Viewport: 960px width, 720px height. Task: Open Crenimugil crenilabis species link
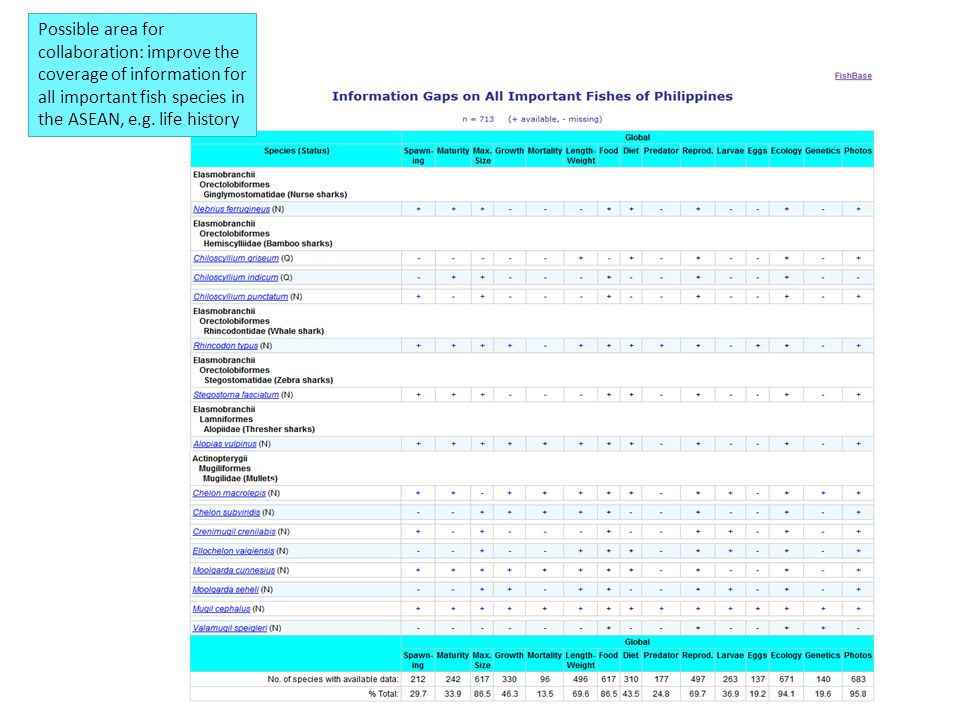[x=234, y=532]
